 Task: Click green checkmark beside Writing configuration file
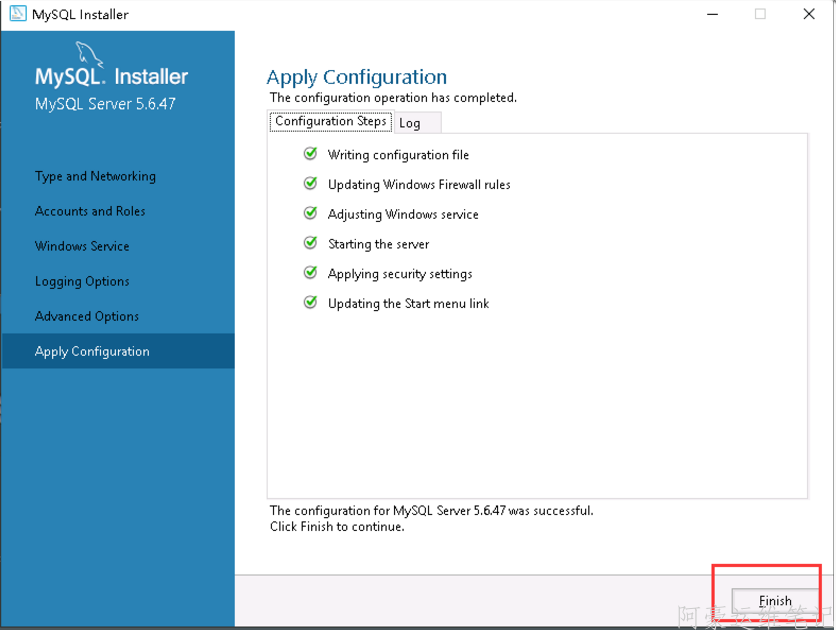point(310,154)
